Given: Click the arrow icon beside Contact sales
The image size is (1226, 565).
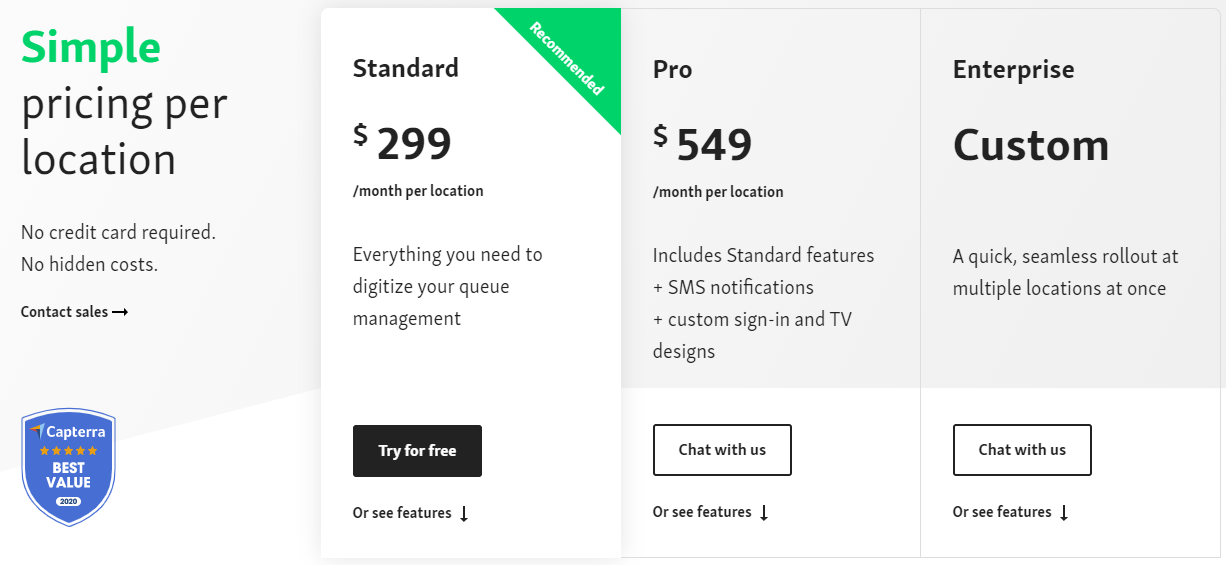Looking at the screenshot, I should pyautogui.click(x=120, y=312).
